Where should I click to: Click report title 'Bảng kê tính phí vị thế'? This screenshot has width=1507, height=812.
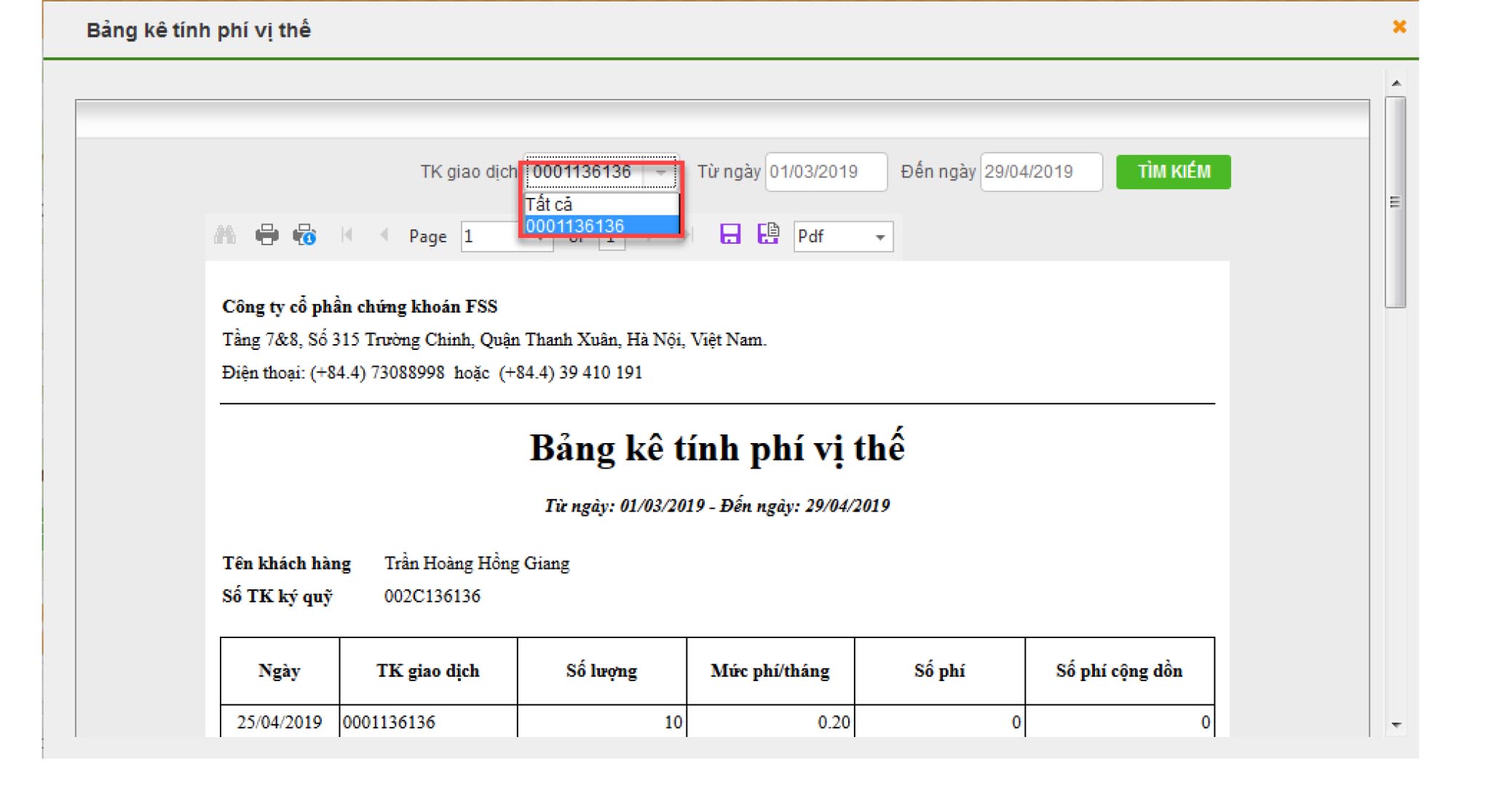coord(717,448)
